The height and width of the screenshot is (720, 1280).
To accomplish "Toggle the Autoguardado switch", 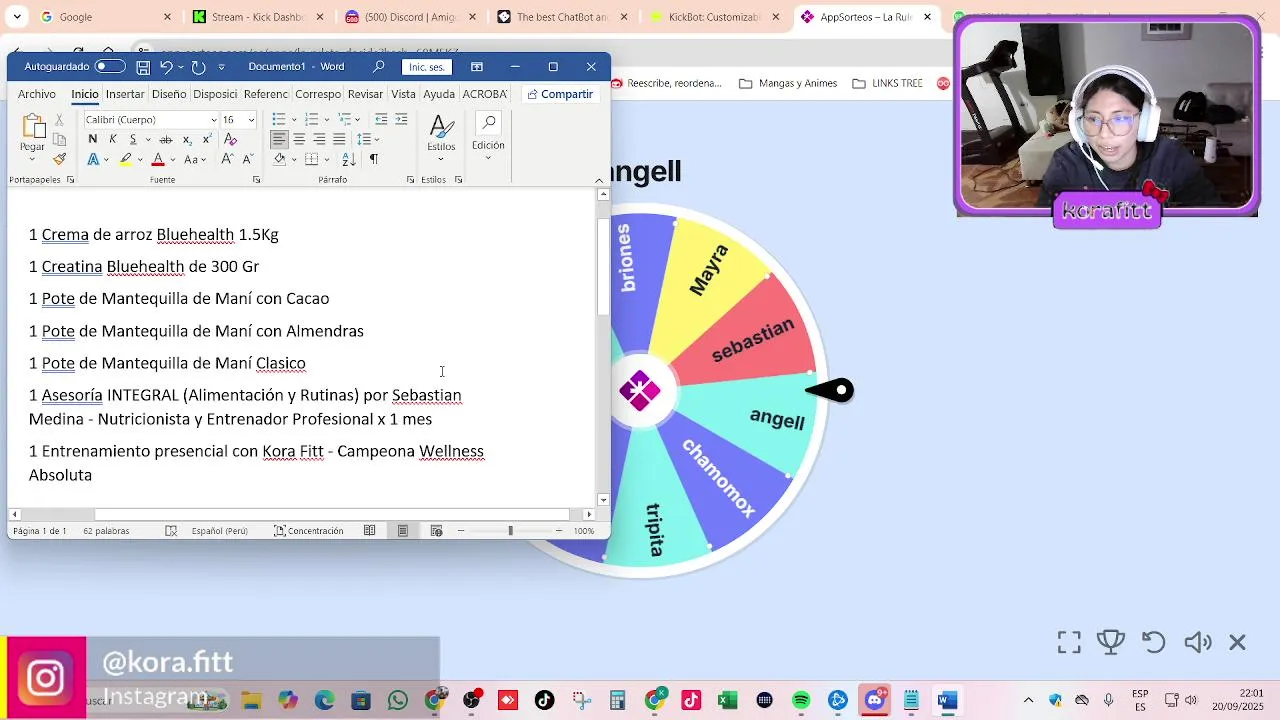I will point(109,67).
